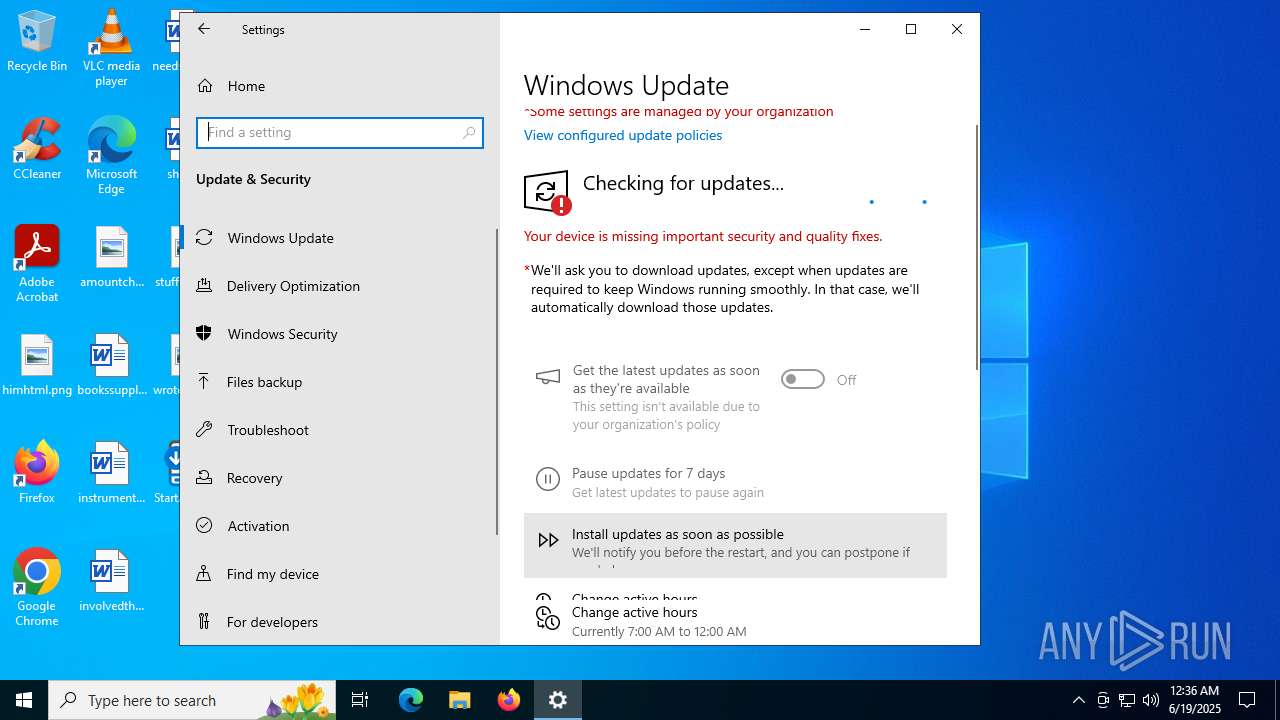Open instrument... Word document on desktop
This screenshot has width=1280, height=720.
coord(111,473)
